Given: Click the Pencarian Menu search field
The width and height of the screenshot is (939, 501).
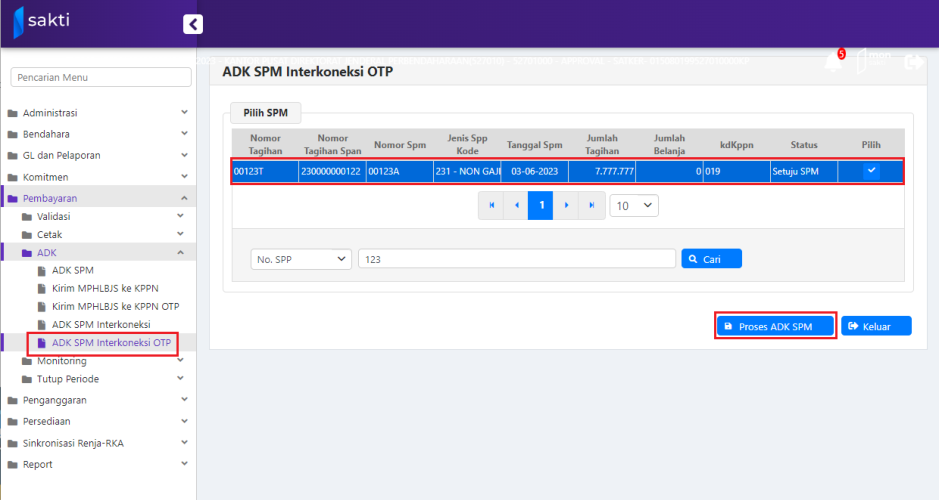Looking at the screenshot, I should [100, 78].
